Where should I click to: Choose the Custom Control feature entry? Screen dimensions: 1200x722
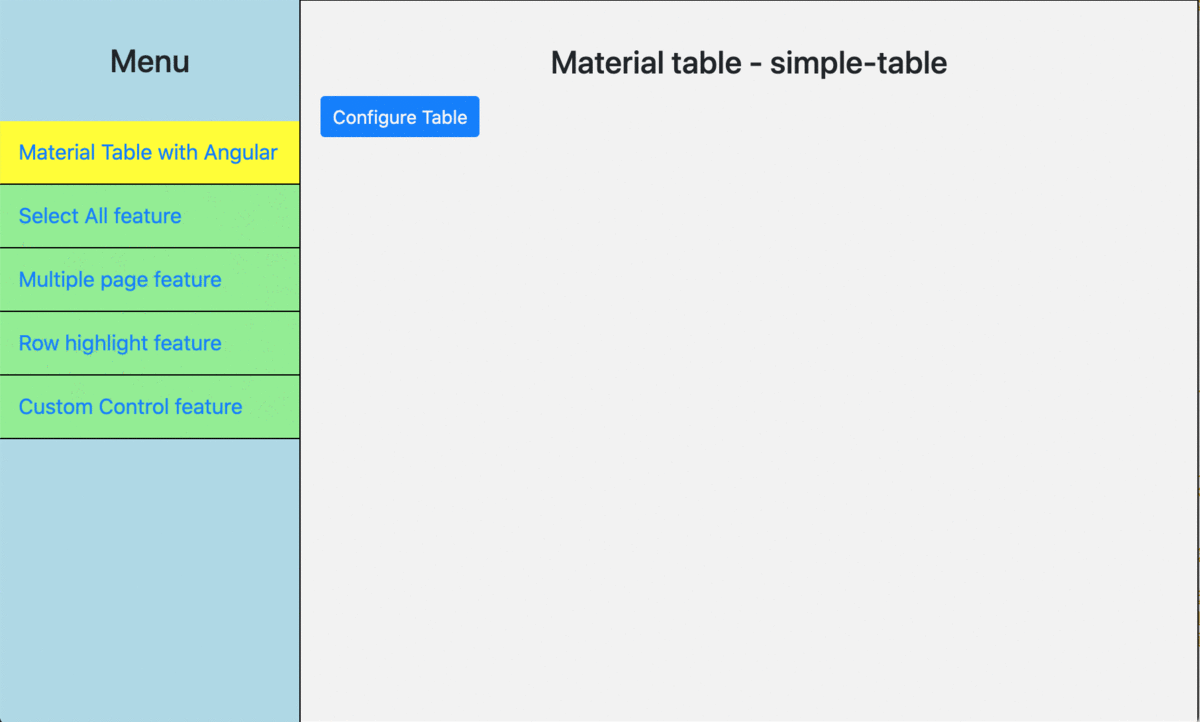click(x=130, y=406)
